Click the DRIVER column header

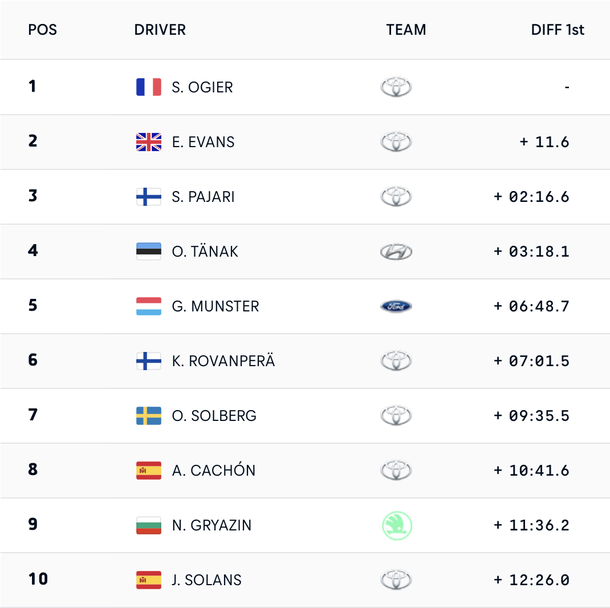click(160, 30)
